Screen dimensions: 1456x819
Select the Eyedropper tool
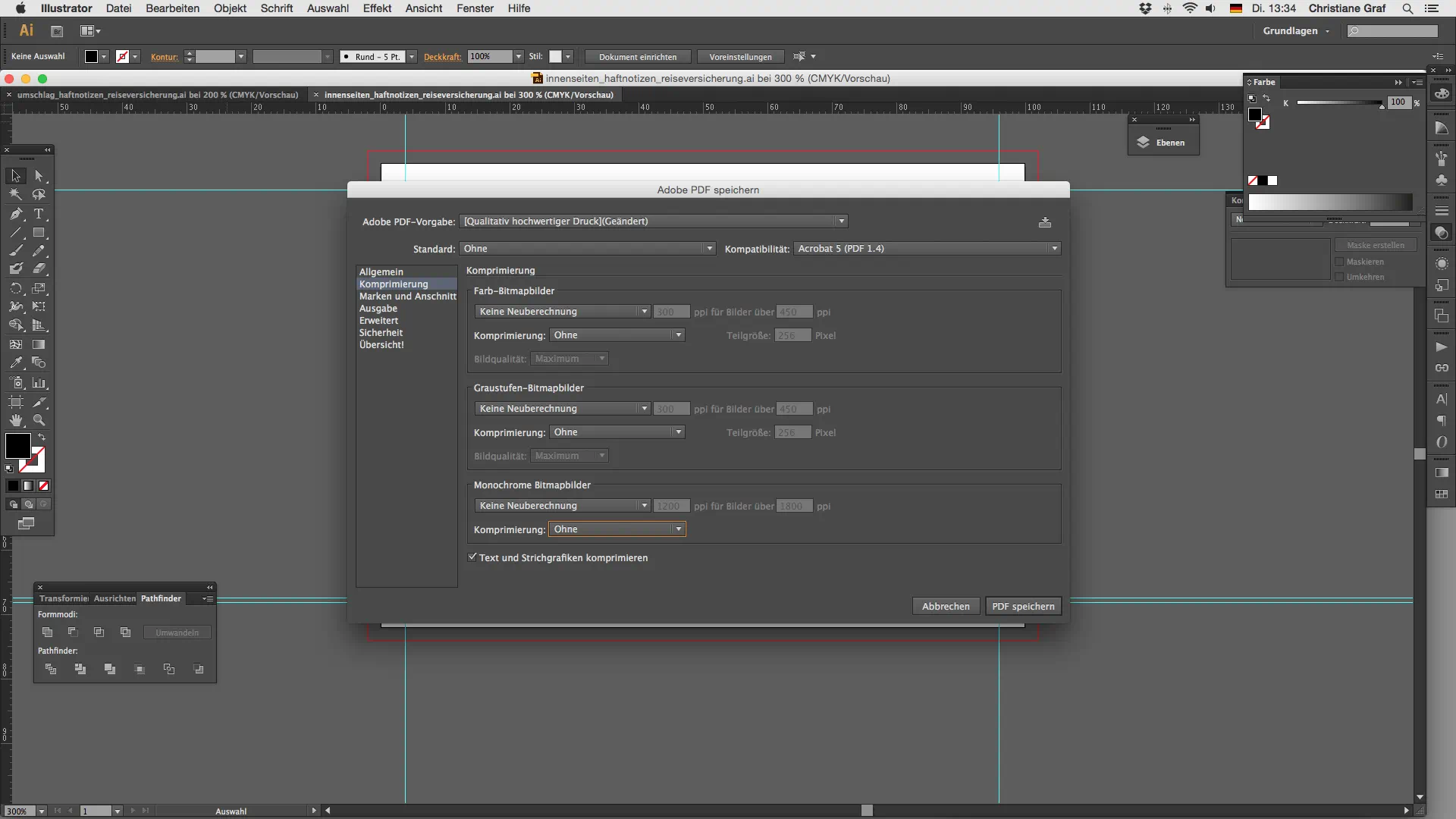click(x=16, y=363)
